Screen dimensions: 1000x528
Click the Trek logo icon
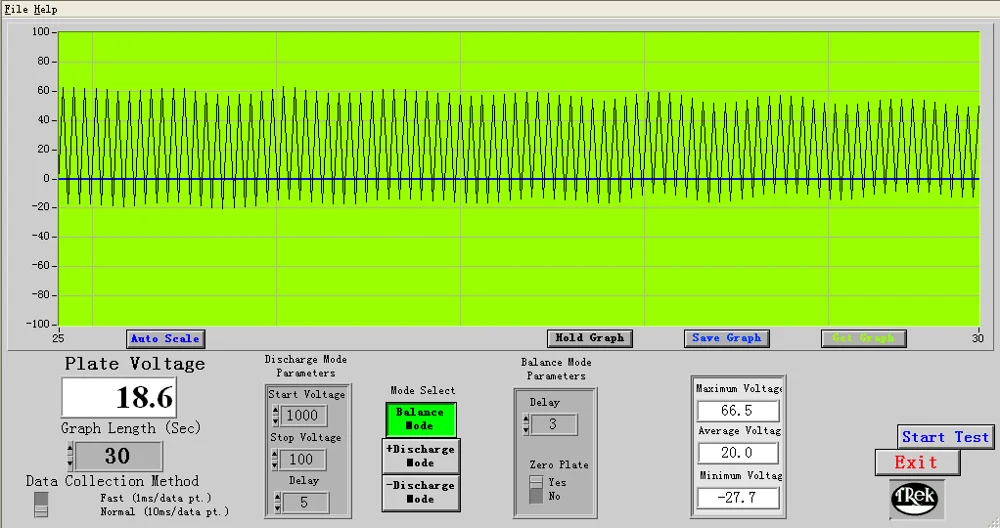tap(916, 498)
